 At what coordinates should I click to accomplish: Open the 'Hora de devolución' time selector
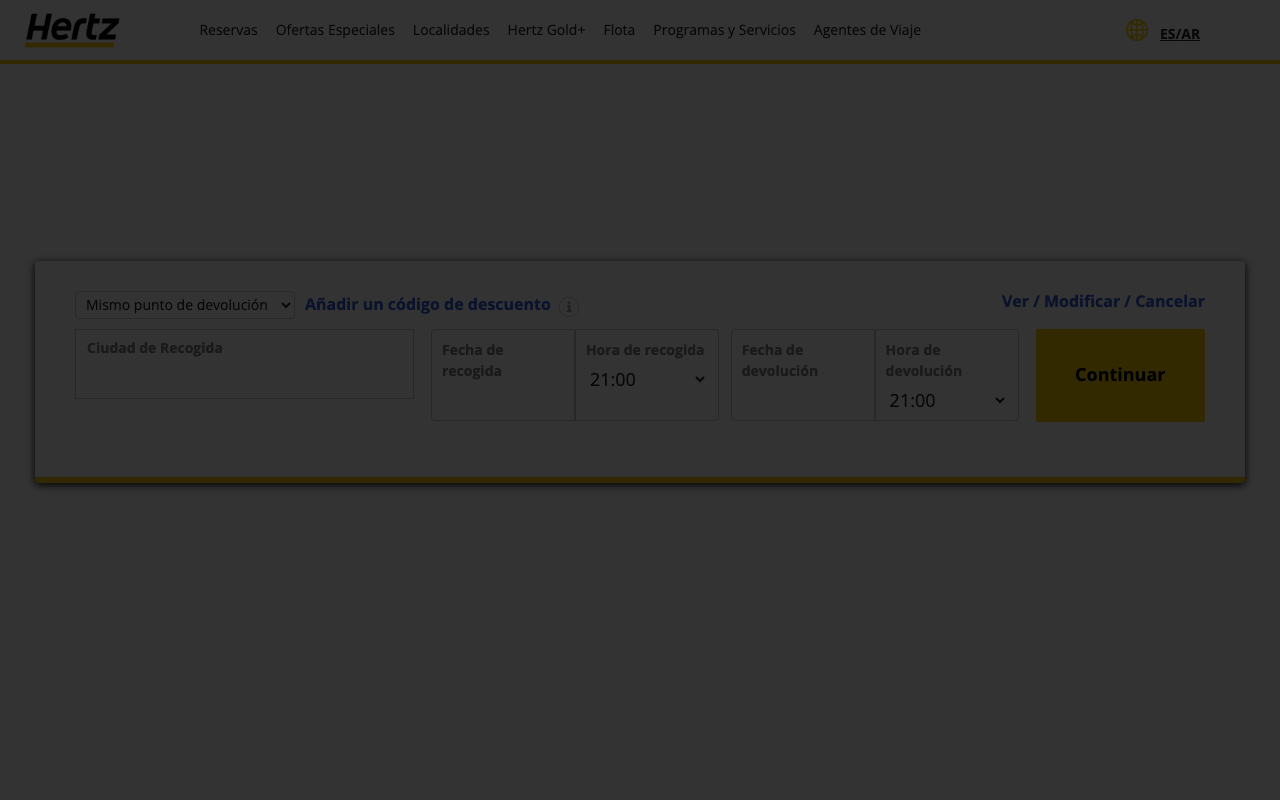(x=946, y=400)
